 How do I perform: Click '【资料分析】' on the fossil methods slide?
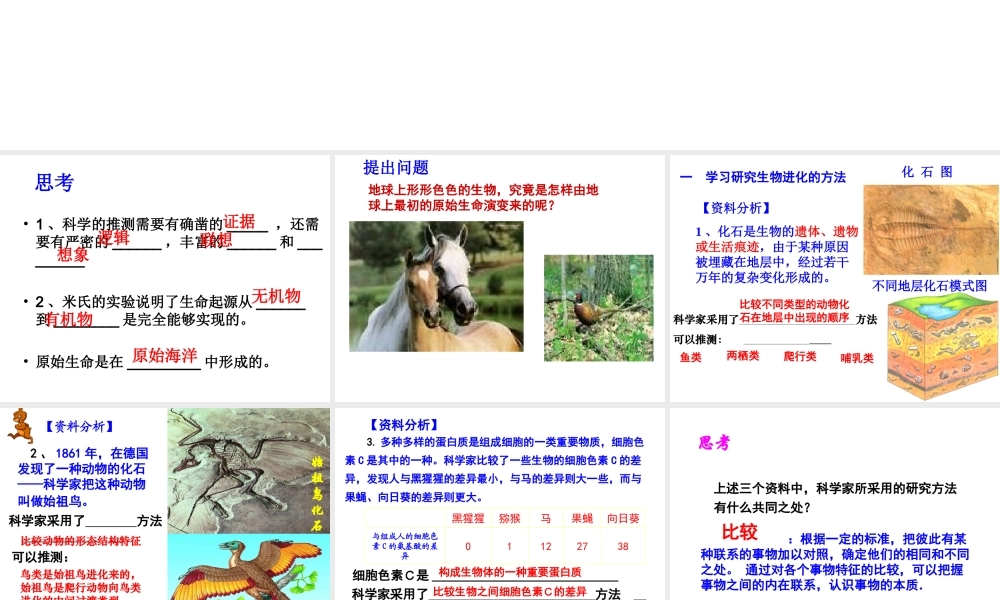coord(736,208)
